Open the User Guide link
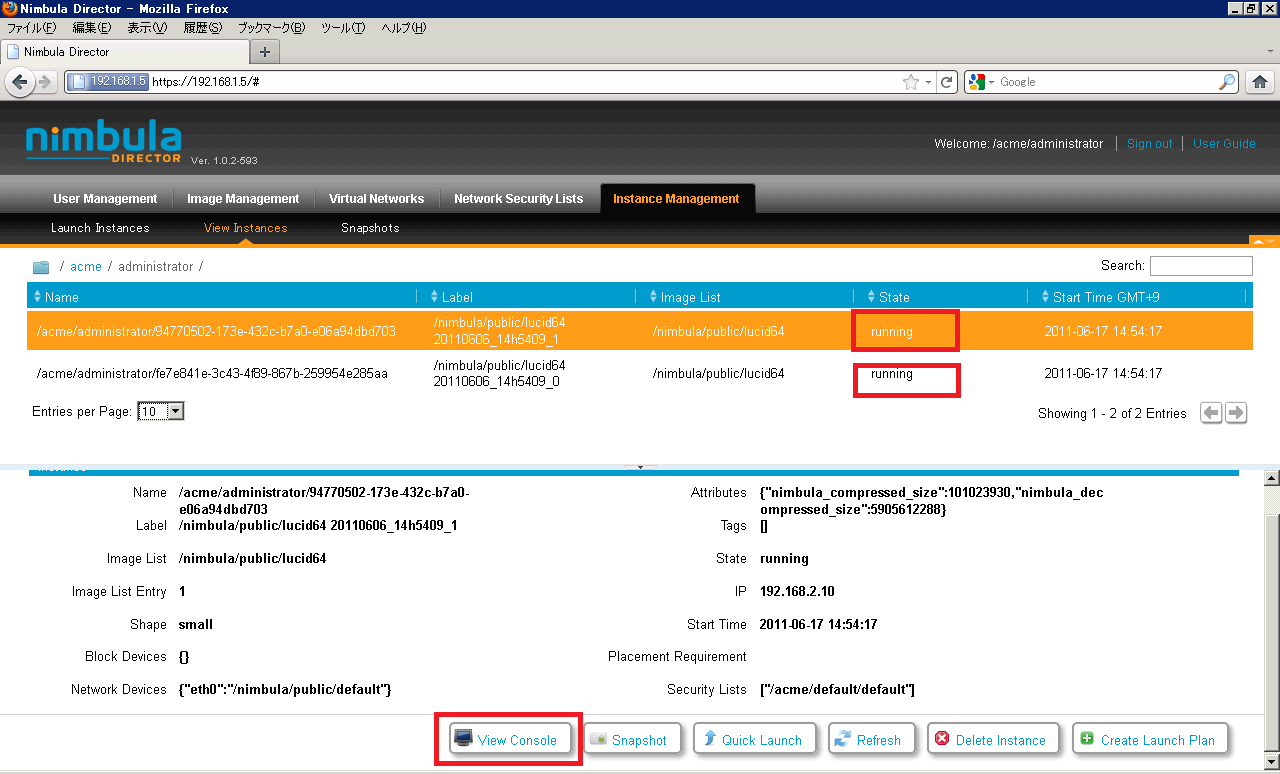The image size is (1280, 774). point(1224,144)
